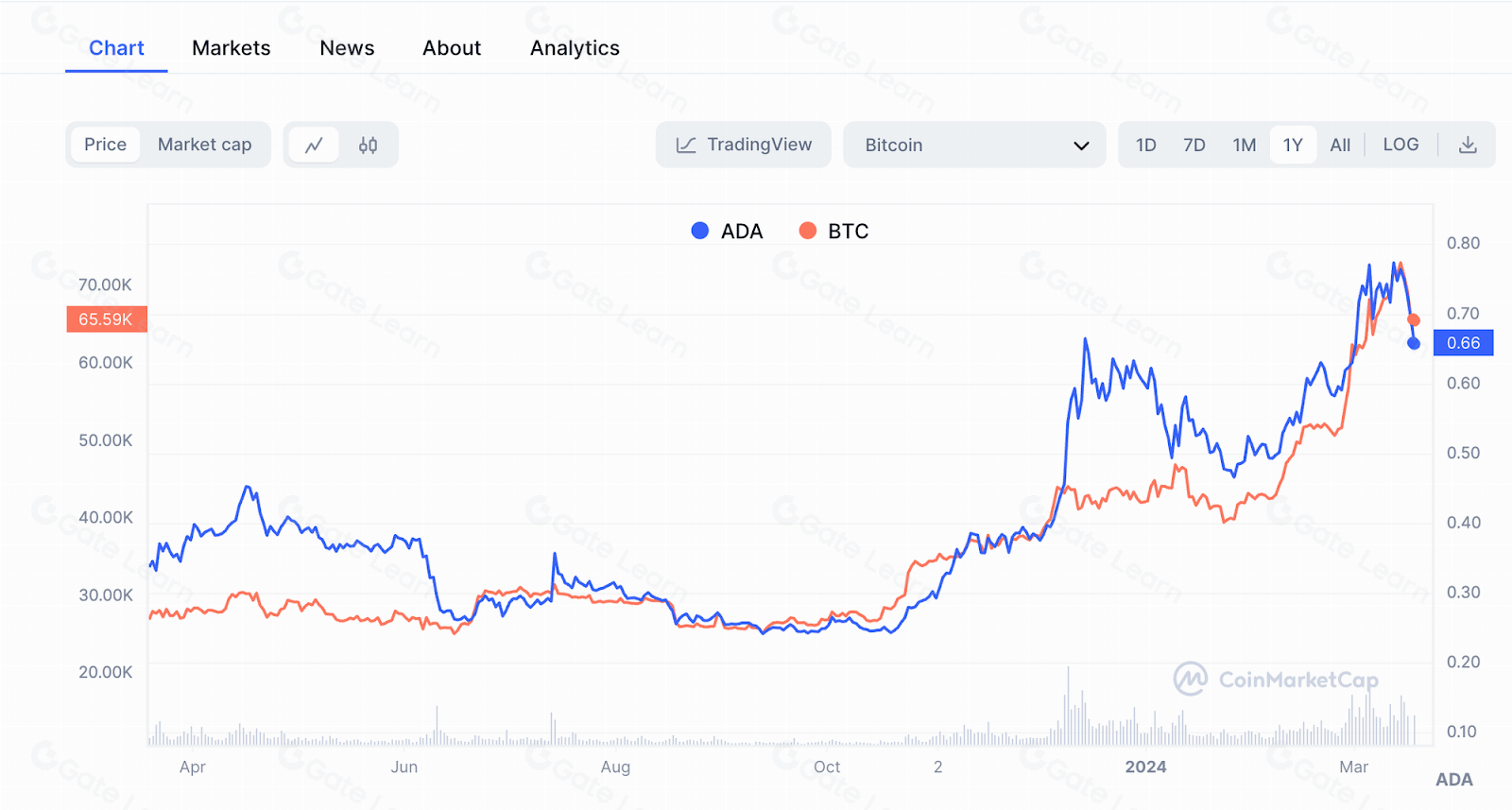1512x810 pixels.
Task: Click the CoinMarketCap watermark logo
Action: [x=1191, y=679]
